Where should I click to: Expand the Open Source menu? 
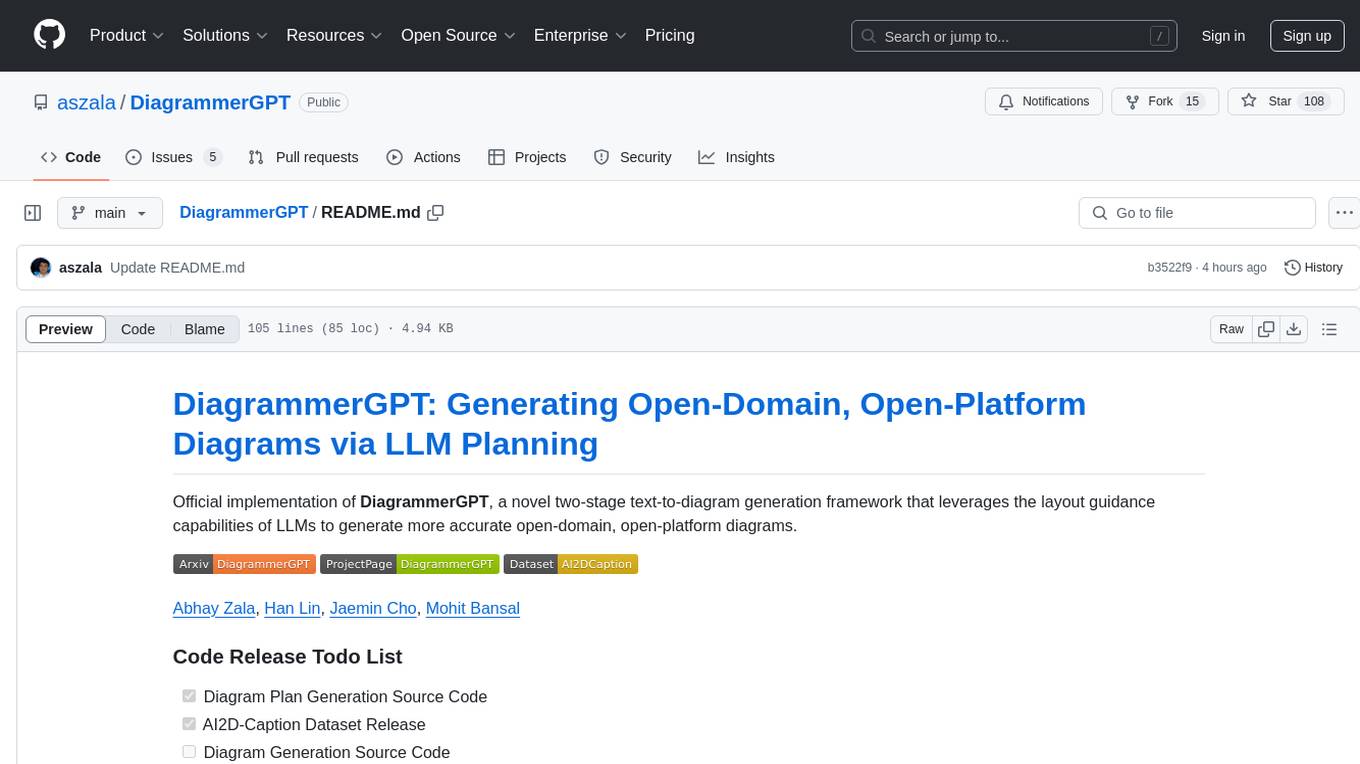tap(458, 35)
